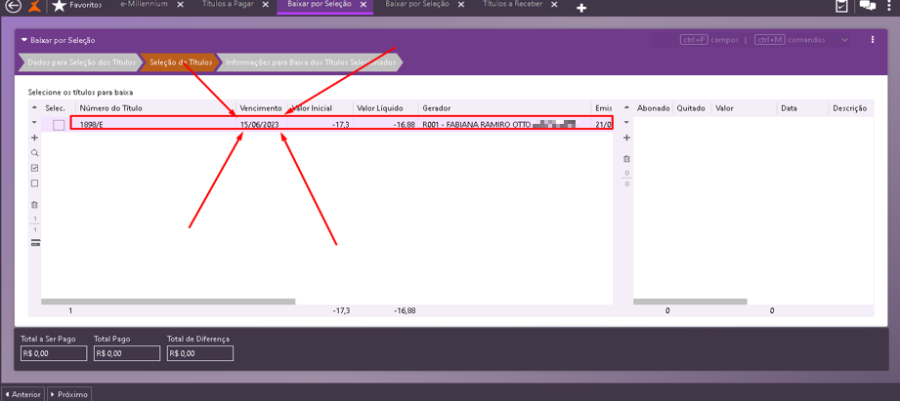Image resolution: width=900 pixels, height=402 pixels.
Task: Open the chat messages icon at top right
Action: tap(867, 6)
